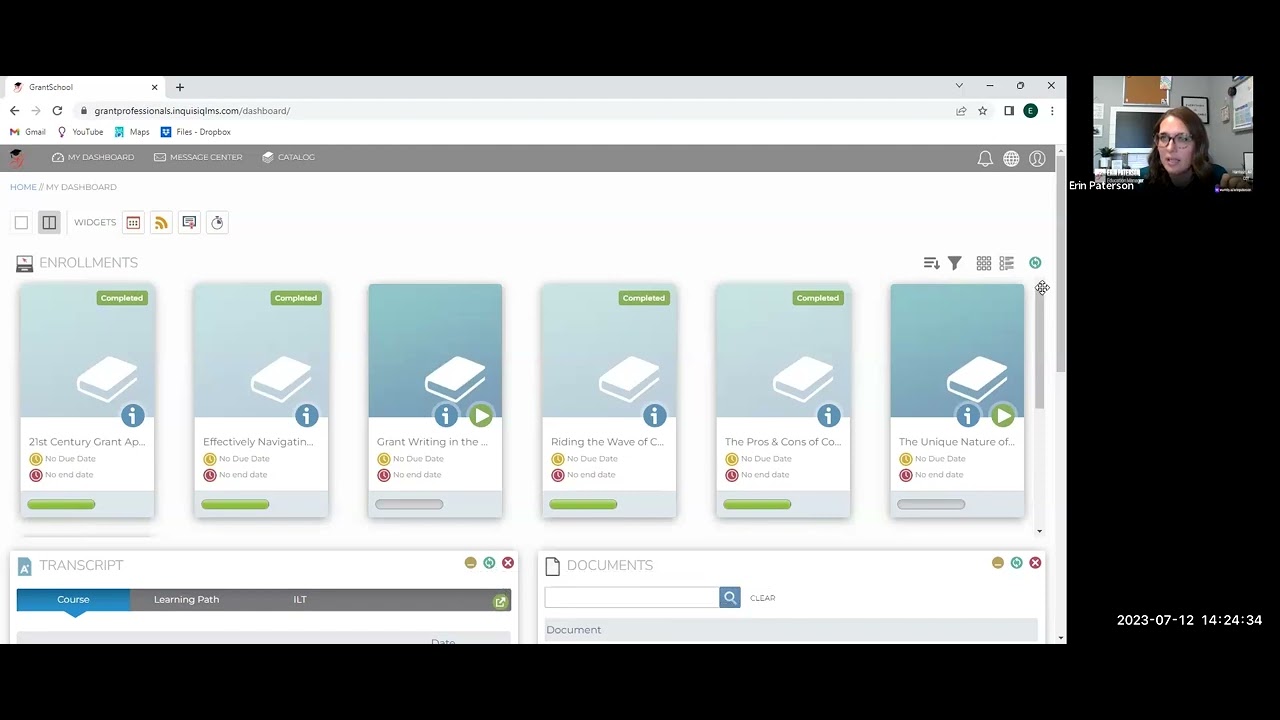Share this page from the address bar
This screenshot has width=1280, height=720.
point(961,111)
